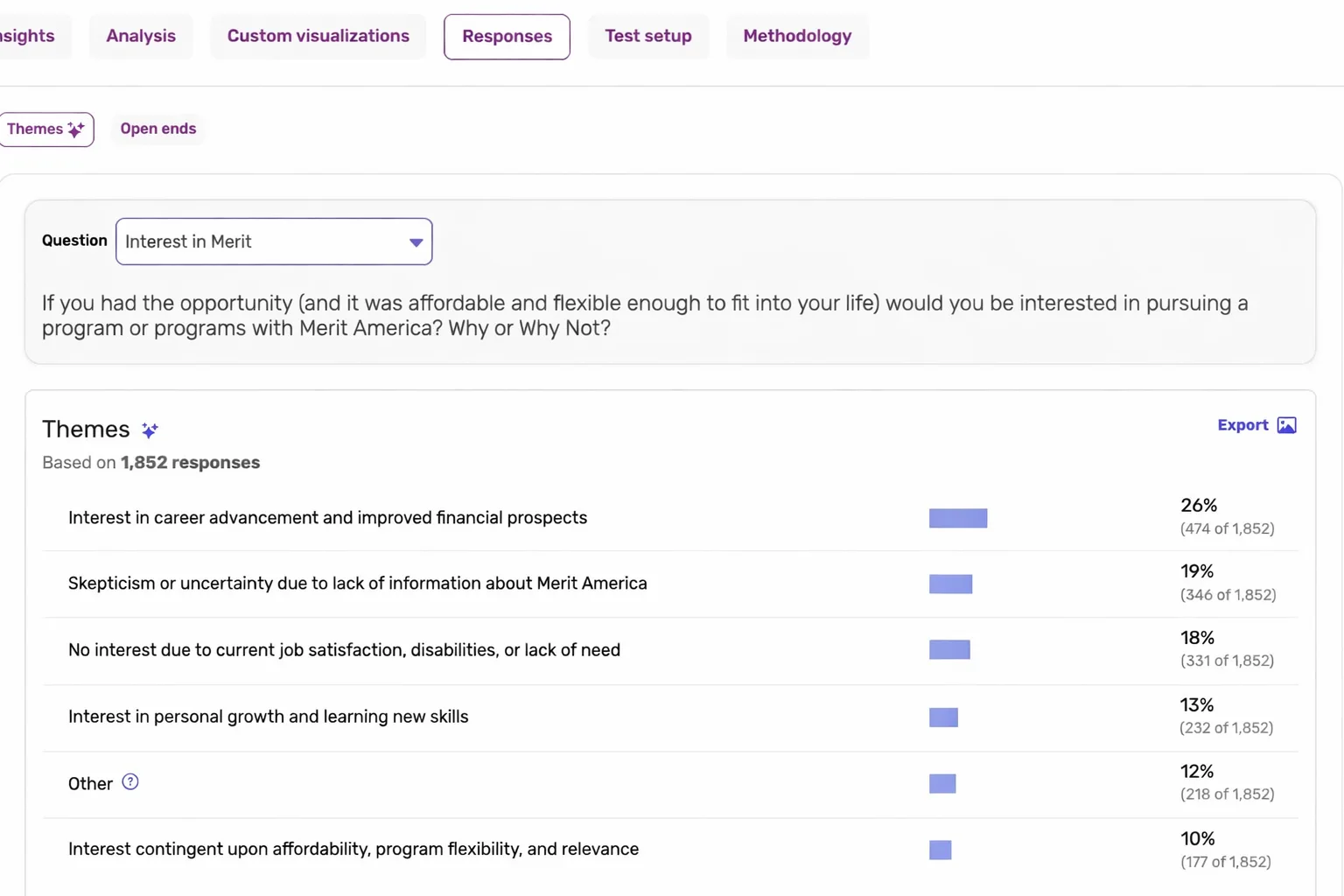Click the skepticism or uncertainty theme row

click(x=357, y=584)
